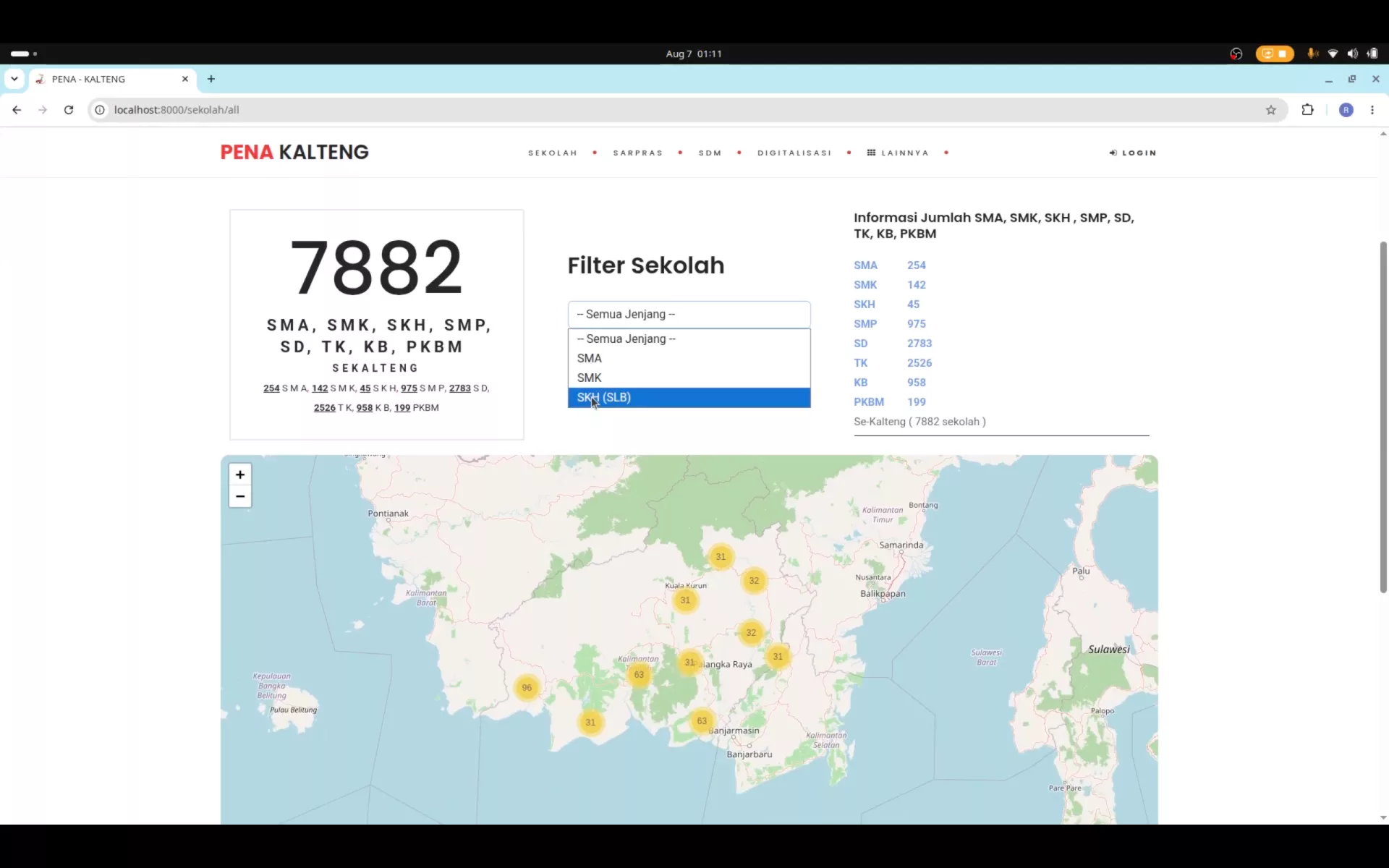Select SMA from the filter list

(x=689, y=358)
